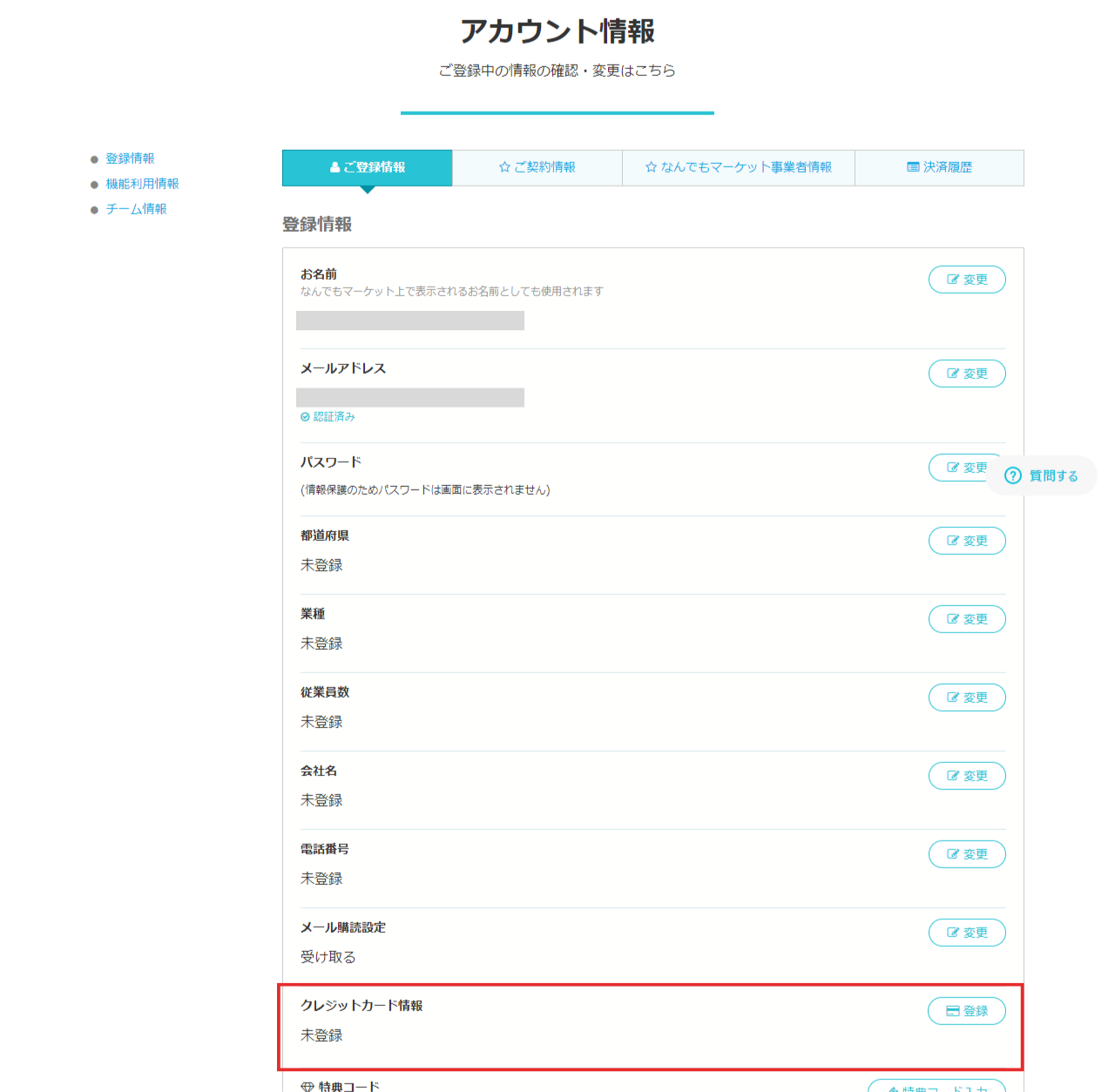The height and width of the screenshot is (1092, 1115).
Task: Click the 登録情報 section heading
Action: coord(317,225)
